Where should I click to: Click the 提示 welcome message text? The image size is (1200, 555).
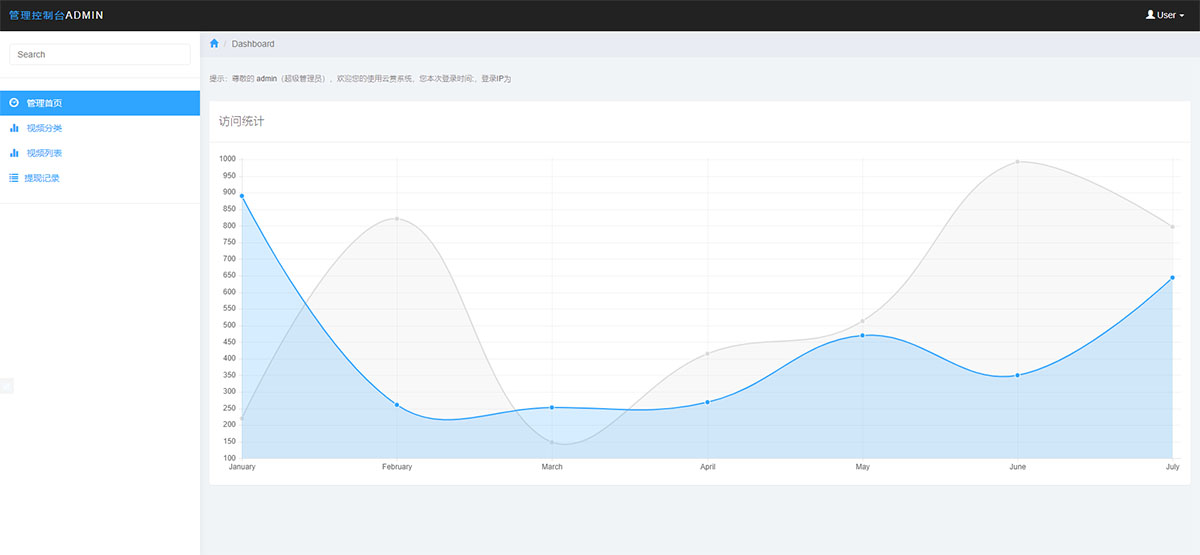pos(360,79)
